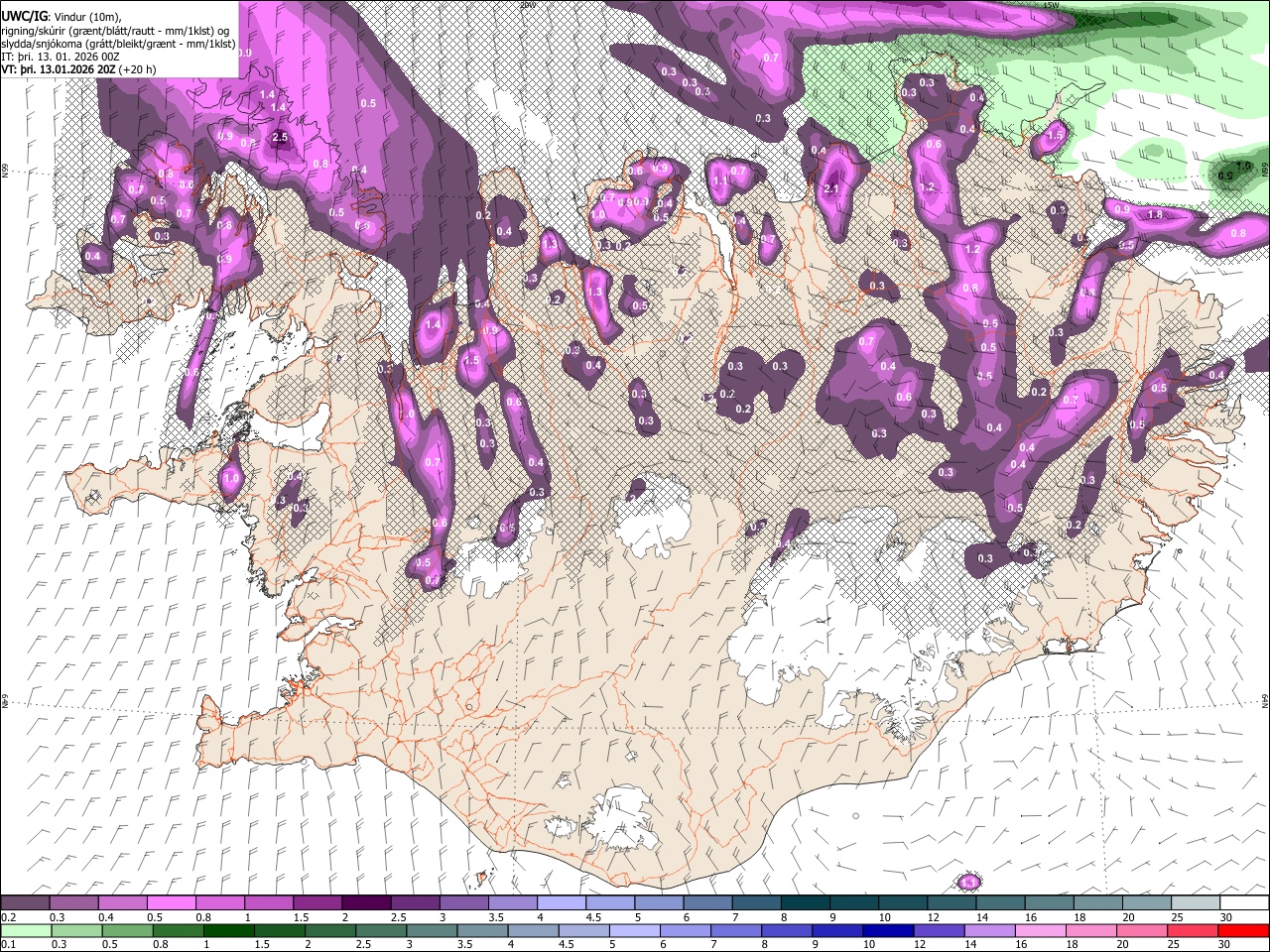The image size is (1270, 952).
Task: Click the 'IT: þri. 13. 01. 2026 00Z' line
Action: click(61, 57)
